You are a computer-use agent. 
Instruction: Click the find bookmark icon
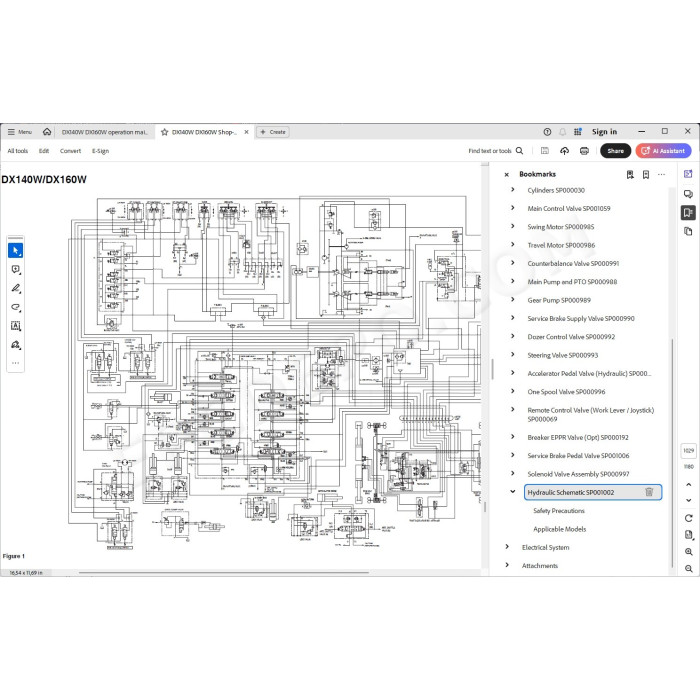[x=630, y=175]
